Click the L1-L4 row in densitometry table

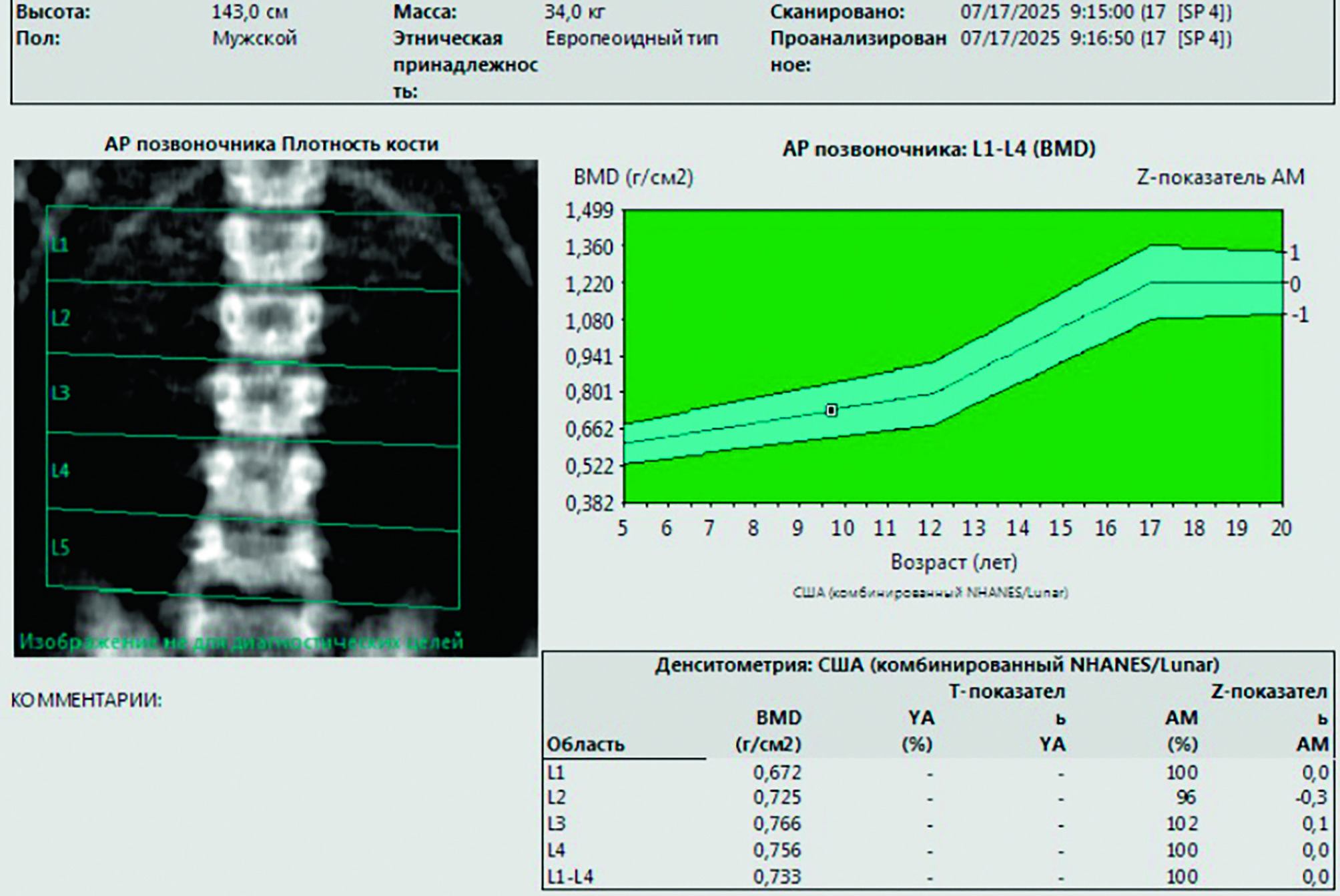click(570, 876)
